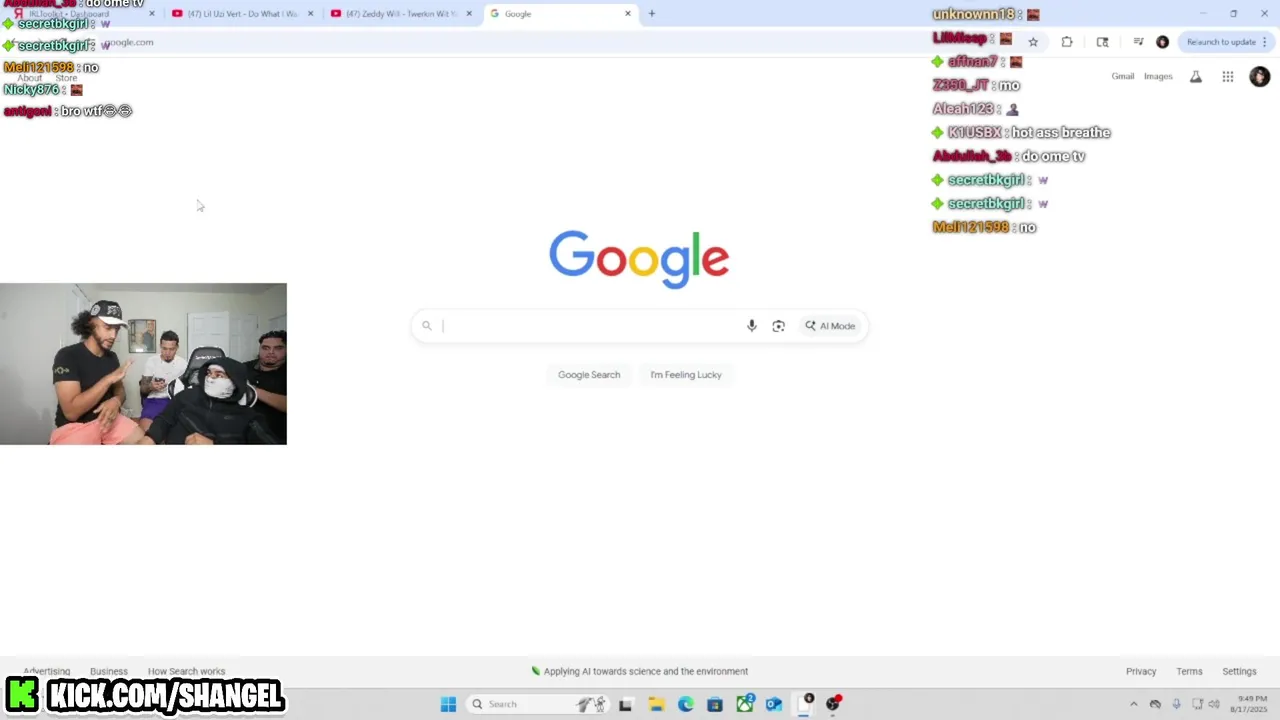Open the Gmail link

(1123, 76)
